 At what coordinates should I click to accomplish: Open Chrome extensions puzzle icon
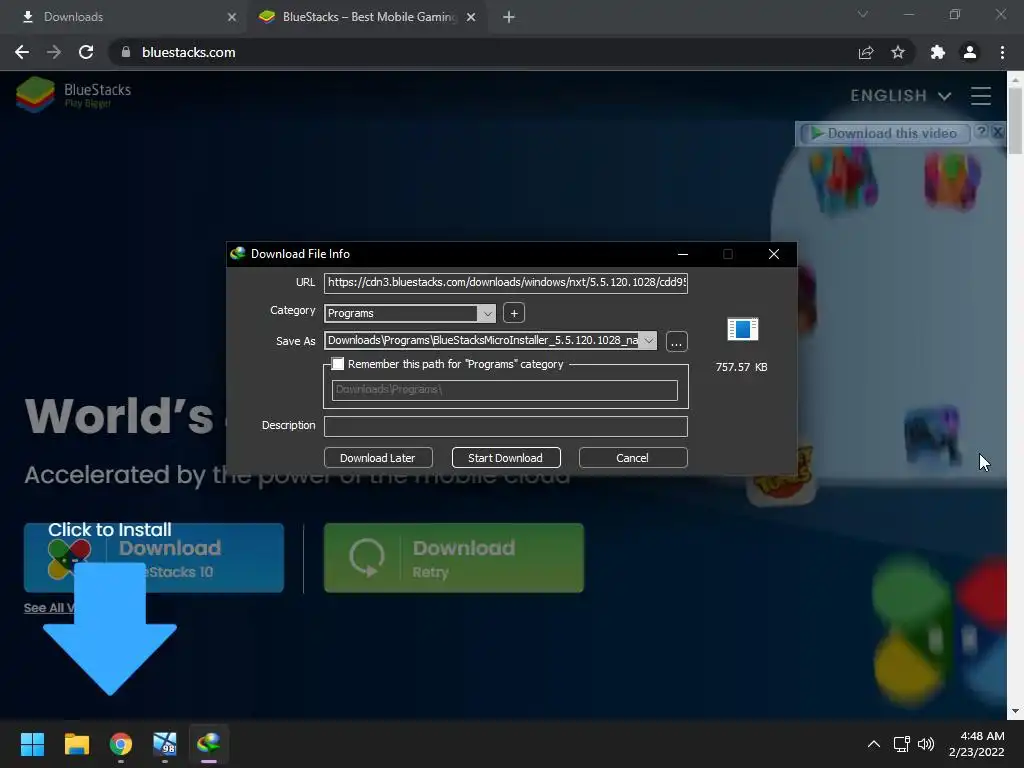(x=938, y=52)
